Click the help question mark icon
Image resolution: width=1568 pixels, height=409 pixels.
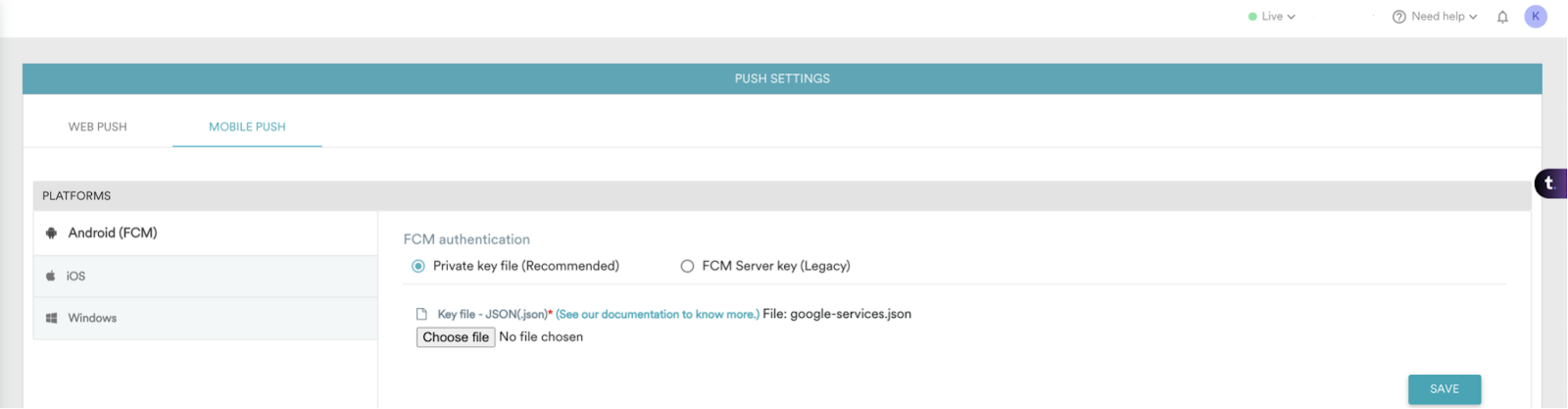(1399, 17)
